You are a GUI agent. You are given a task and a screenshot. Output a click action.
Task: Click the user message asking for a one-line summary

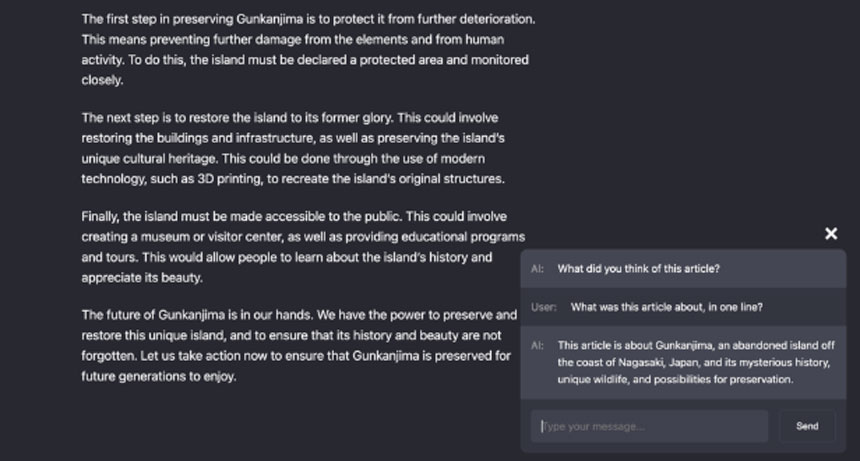(659, 307)
